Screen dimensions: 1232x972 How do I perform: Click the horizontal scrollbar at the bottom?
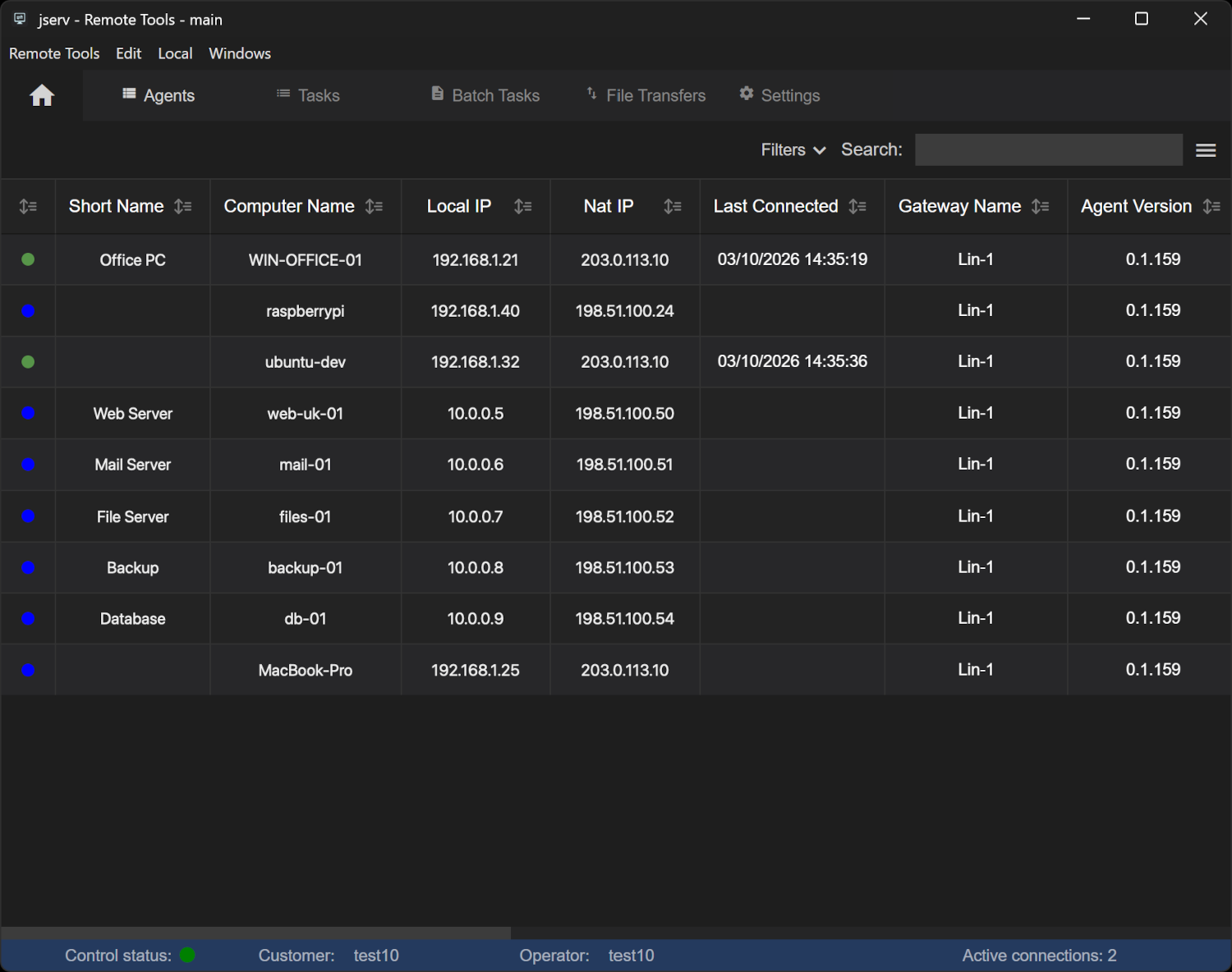tap(255, 933)
